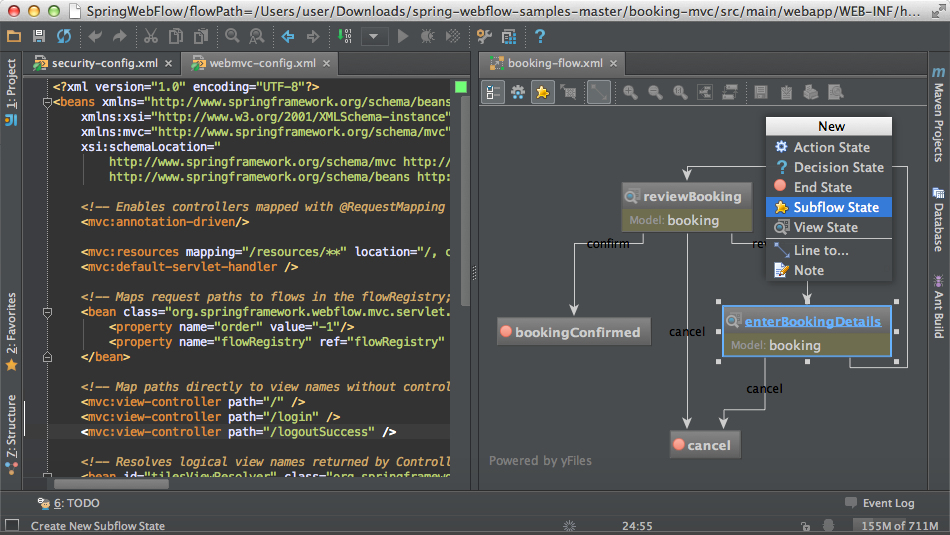Save all with the floppy disk icon
The image size is (950, 535).
tap(39, 36)
